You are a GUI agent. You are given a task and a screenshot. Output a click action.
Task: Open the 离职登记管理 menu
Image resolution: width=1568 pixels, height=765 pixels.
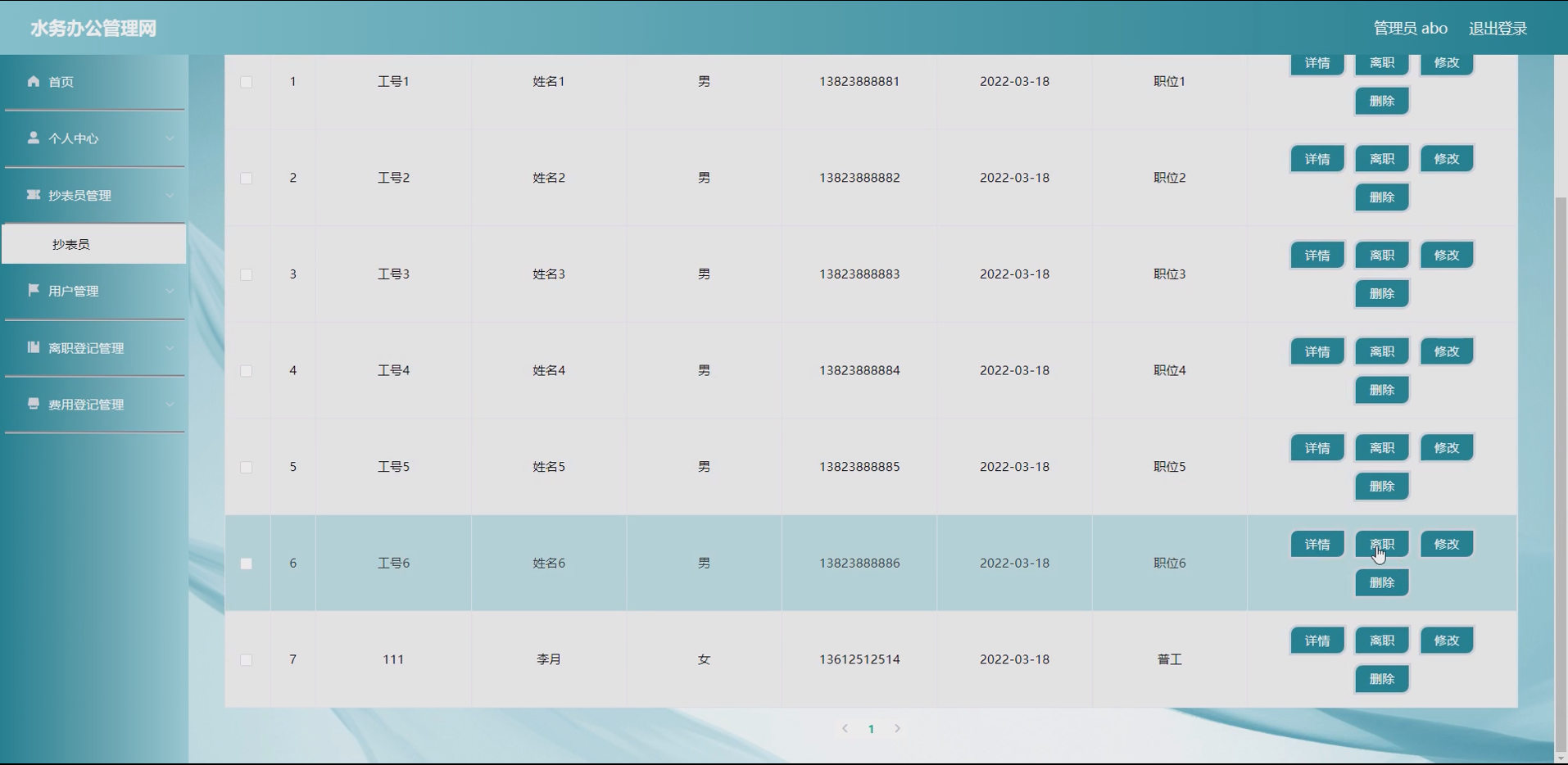(x=94, y=348)
